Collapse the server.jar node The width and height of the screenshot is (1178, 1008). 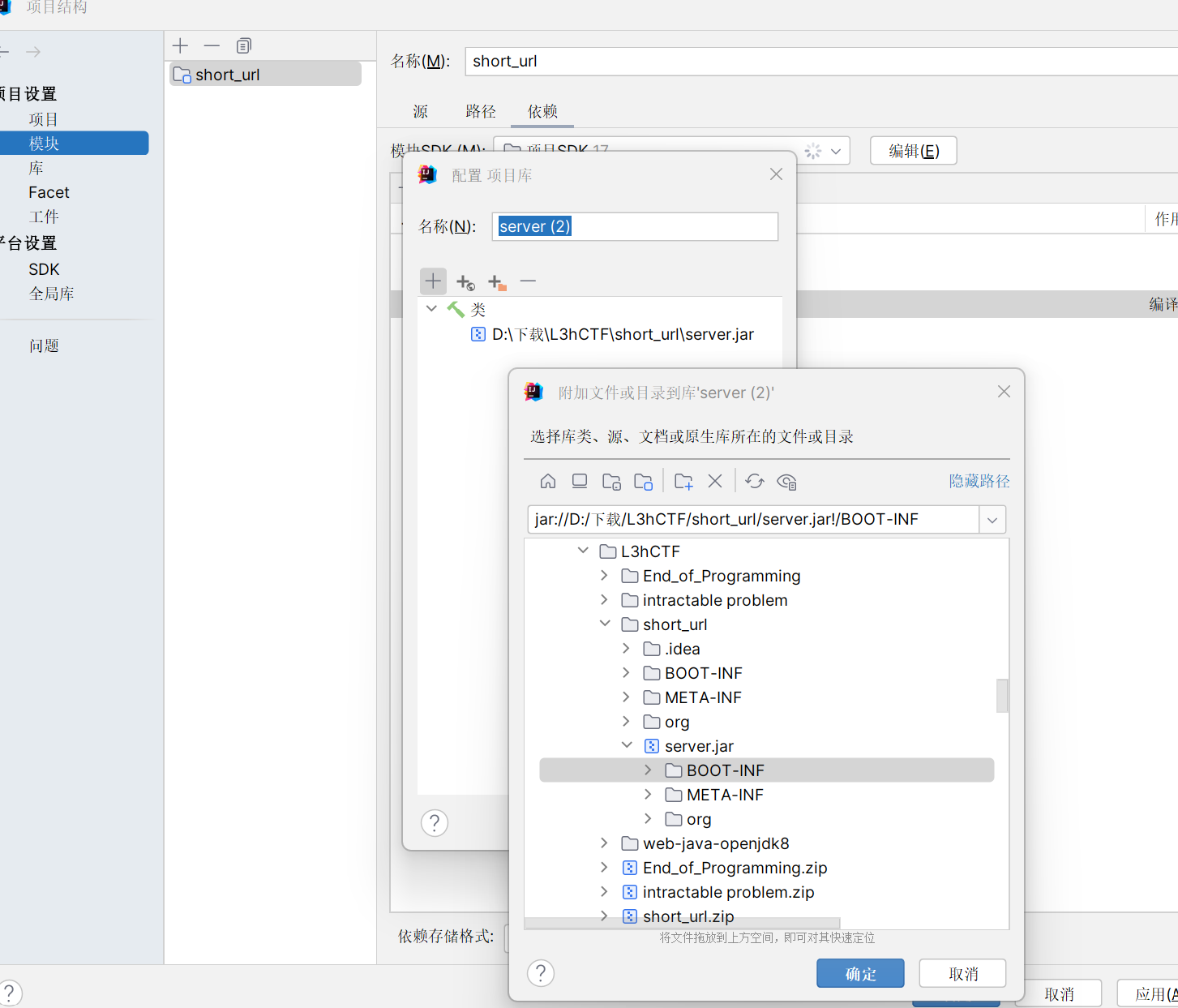tap(627, 745)
